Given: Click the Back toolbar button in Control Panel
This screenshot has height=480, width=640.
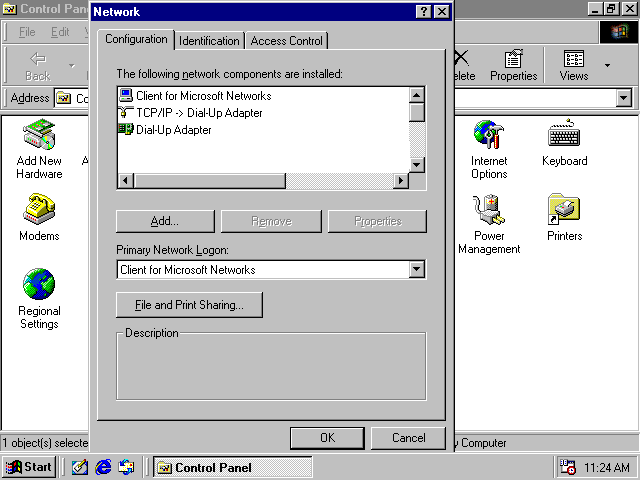Looking at the screenshot, I should (x=38, y=65).
